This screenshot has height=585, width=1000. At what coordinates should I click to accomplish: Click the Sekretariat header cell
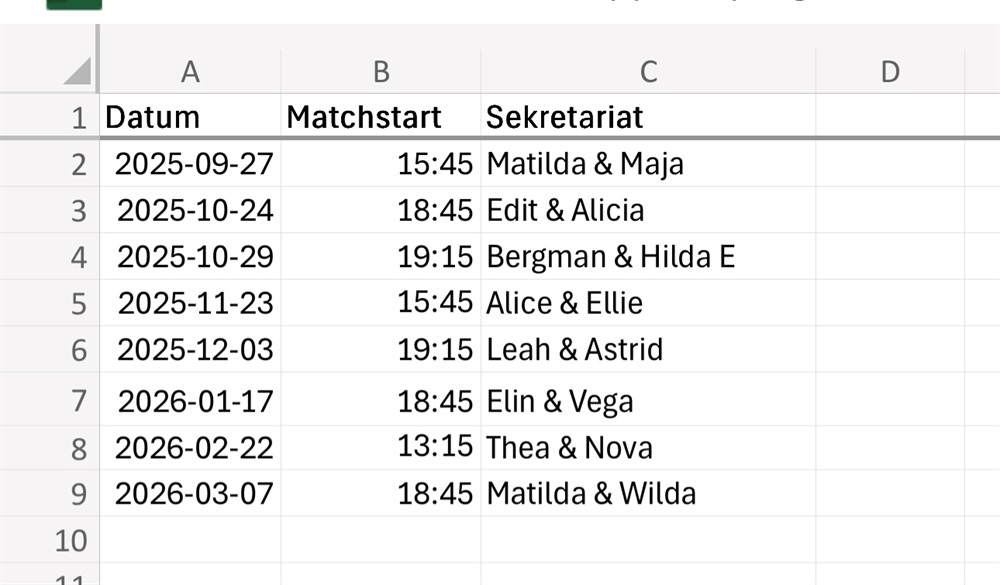648,117
